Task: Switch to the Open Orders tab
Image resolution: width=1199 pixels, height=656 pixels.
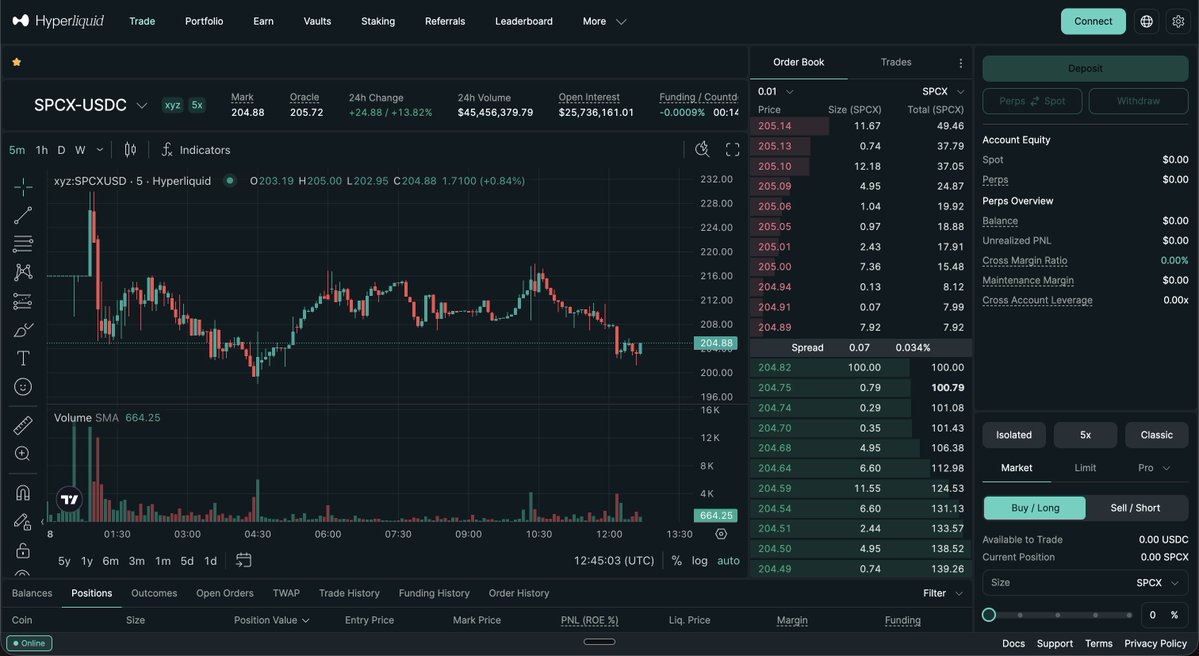Action: click(225, 593)
